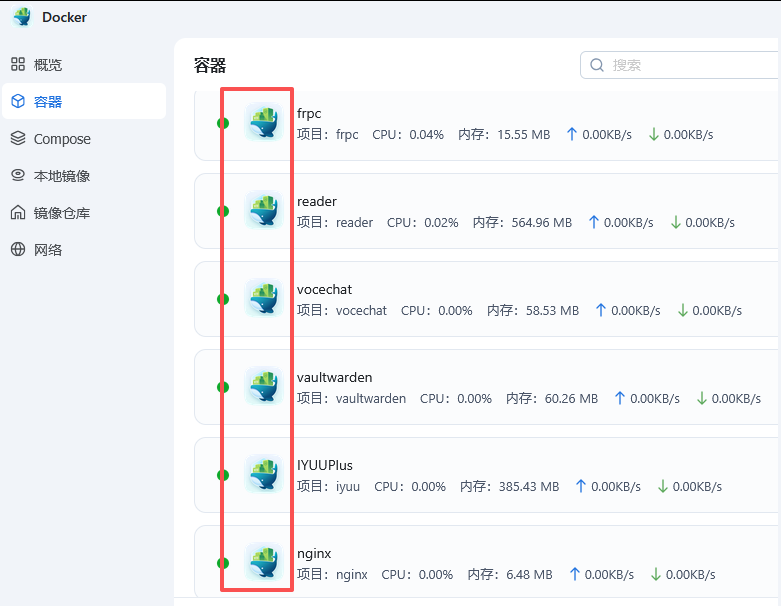Click IYUUPlus project label iyuu
Screen dimensions: 781x606
(x=348, y=486)
